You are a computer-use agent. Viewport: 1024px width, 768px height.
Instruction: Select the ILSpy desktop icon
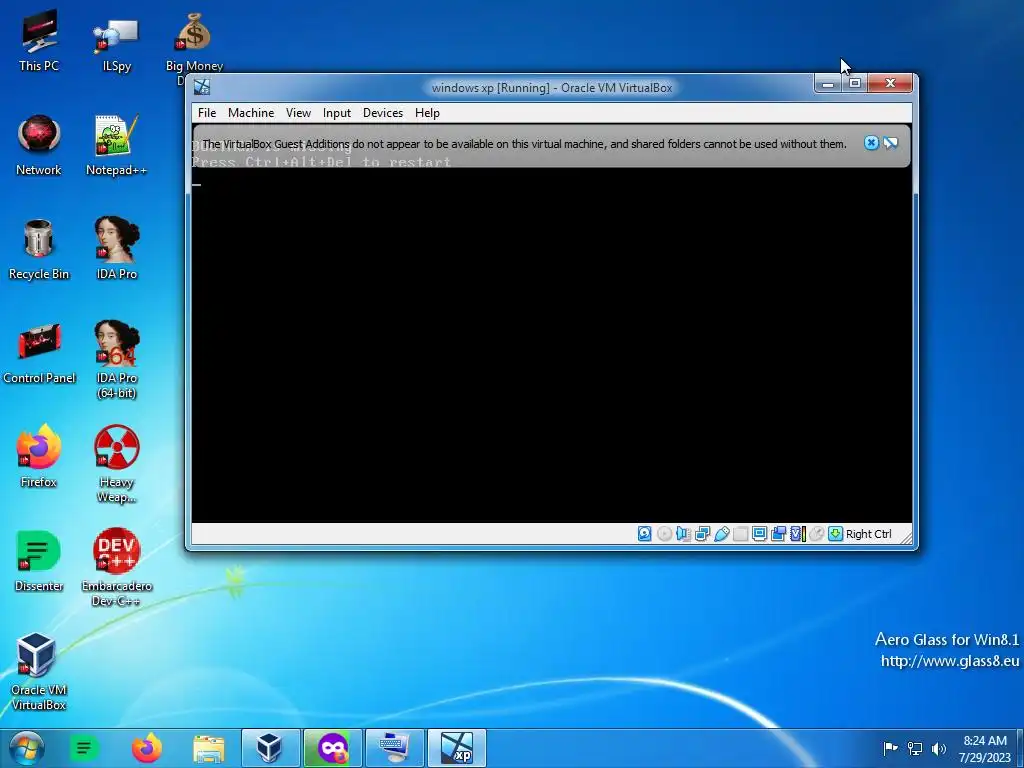tap(117, 43)
